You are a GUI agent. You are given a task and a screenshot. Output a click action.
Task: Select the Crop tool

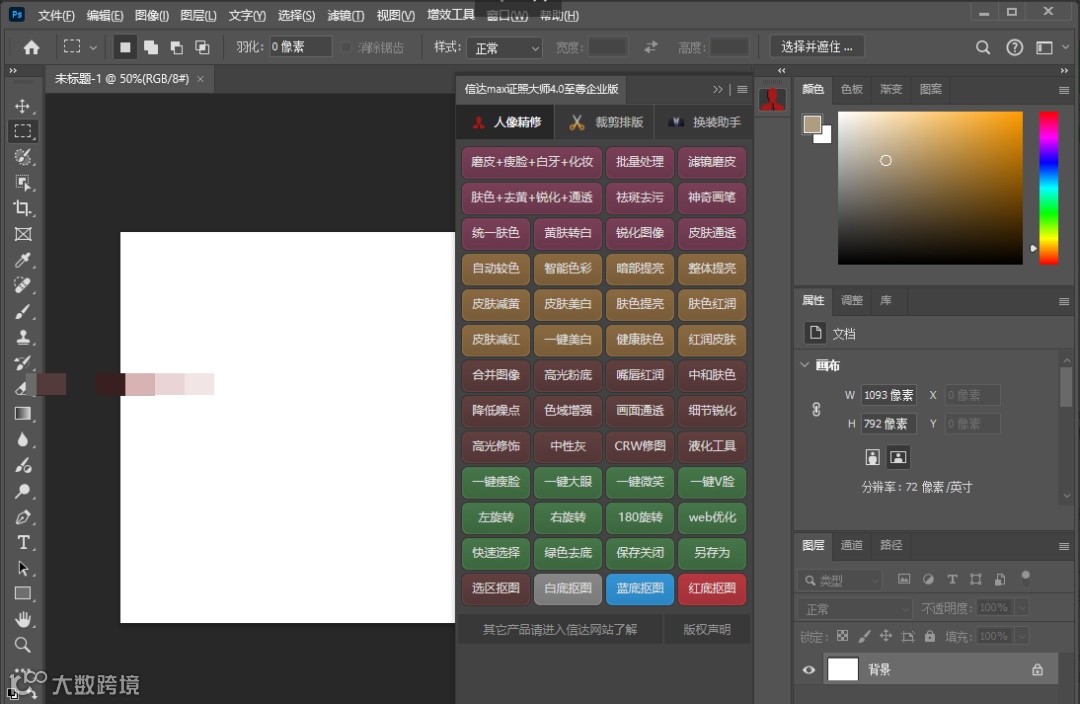(x=23, y=208)
